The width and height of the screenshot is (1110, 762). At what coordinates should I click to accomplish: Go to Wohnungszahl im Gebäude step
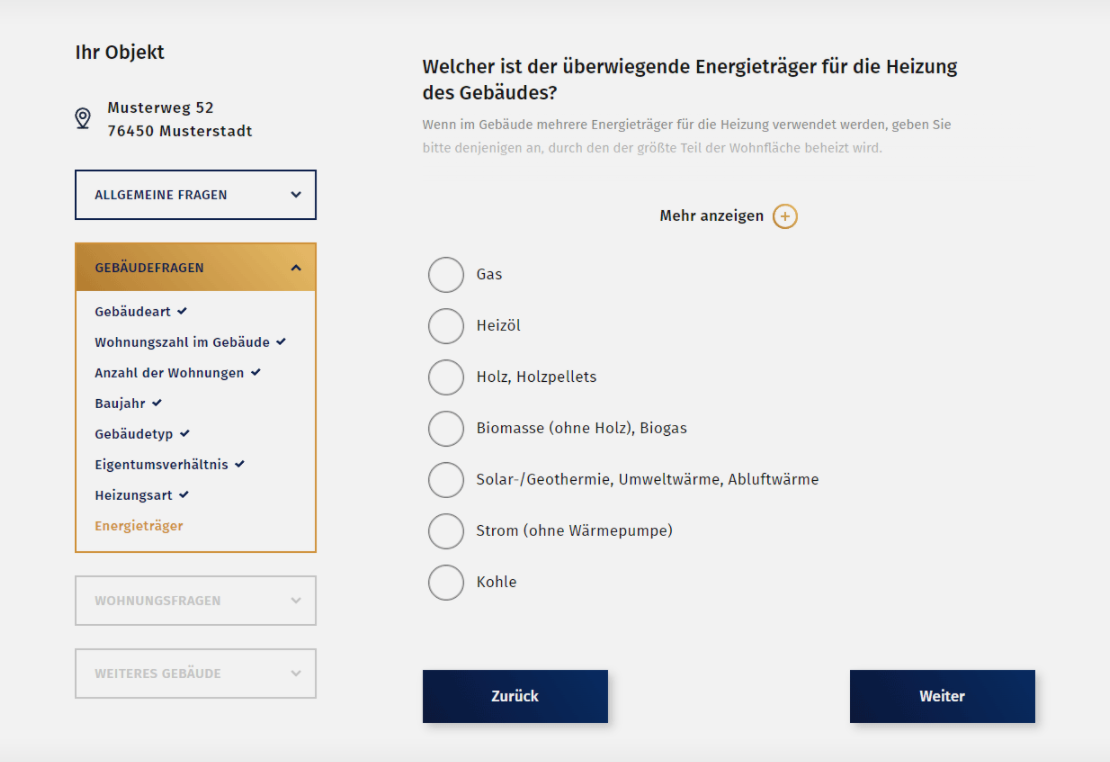(182, 342)
